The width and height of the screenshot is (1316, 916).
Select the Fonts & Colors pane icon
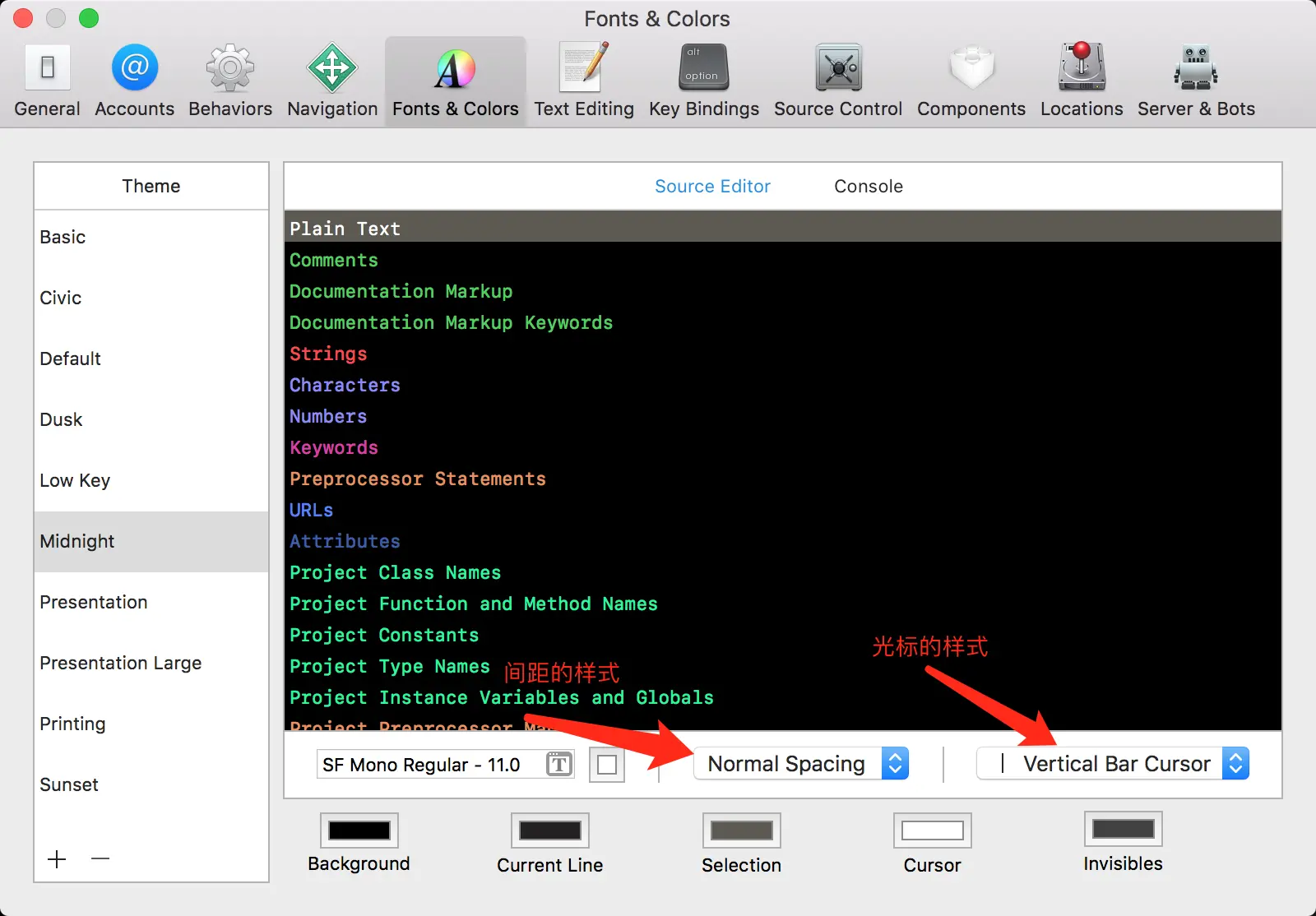[456, 81]
